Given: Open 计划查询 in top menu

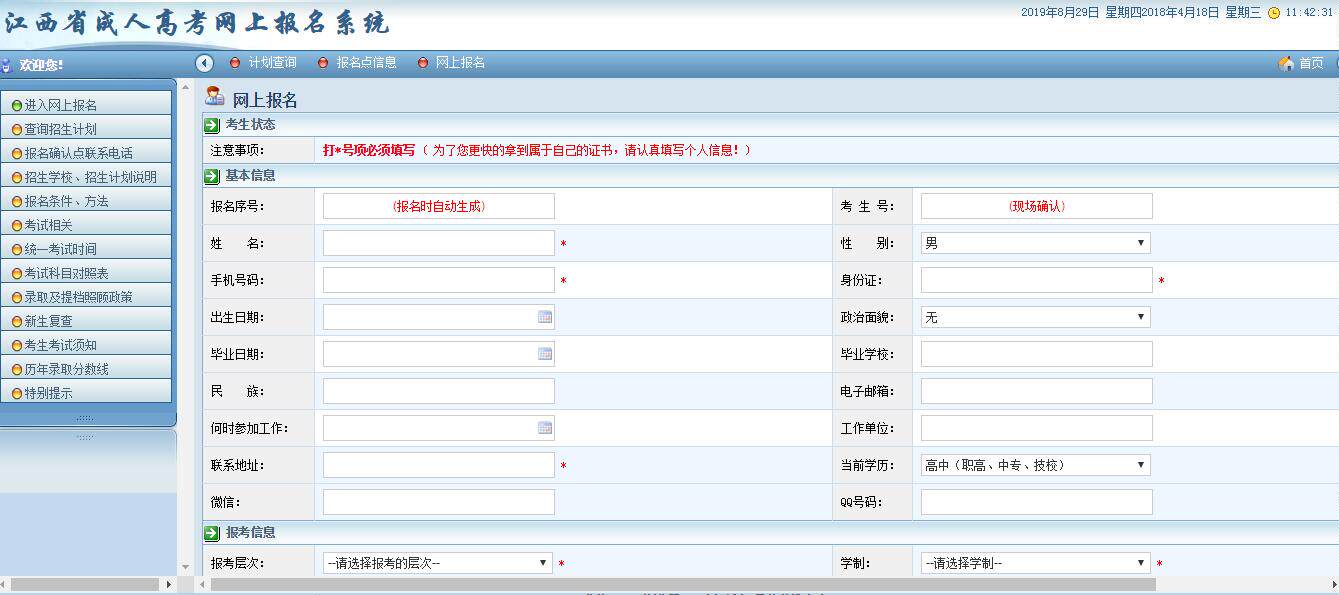Looking at the screenshot, I should 273,63.
